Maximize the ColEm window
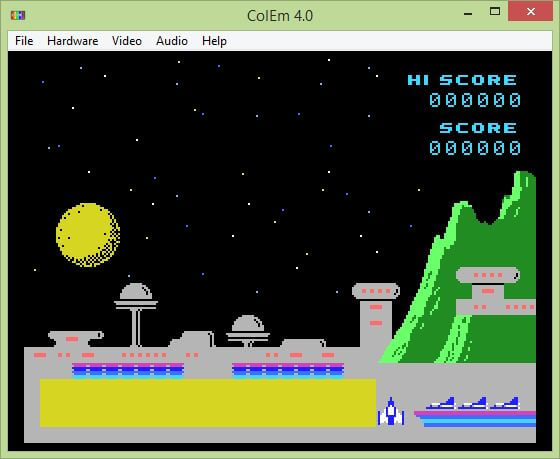The width and height of the screenshot is (560, 459). (x=495, y=12)
